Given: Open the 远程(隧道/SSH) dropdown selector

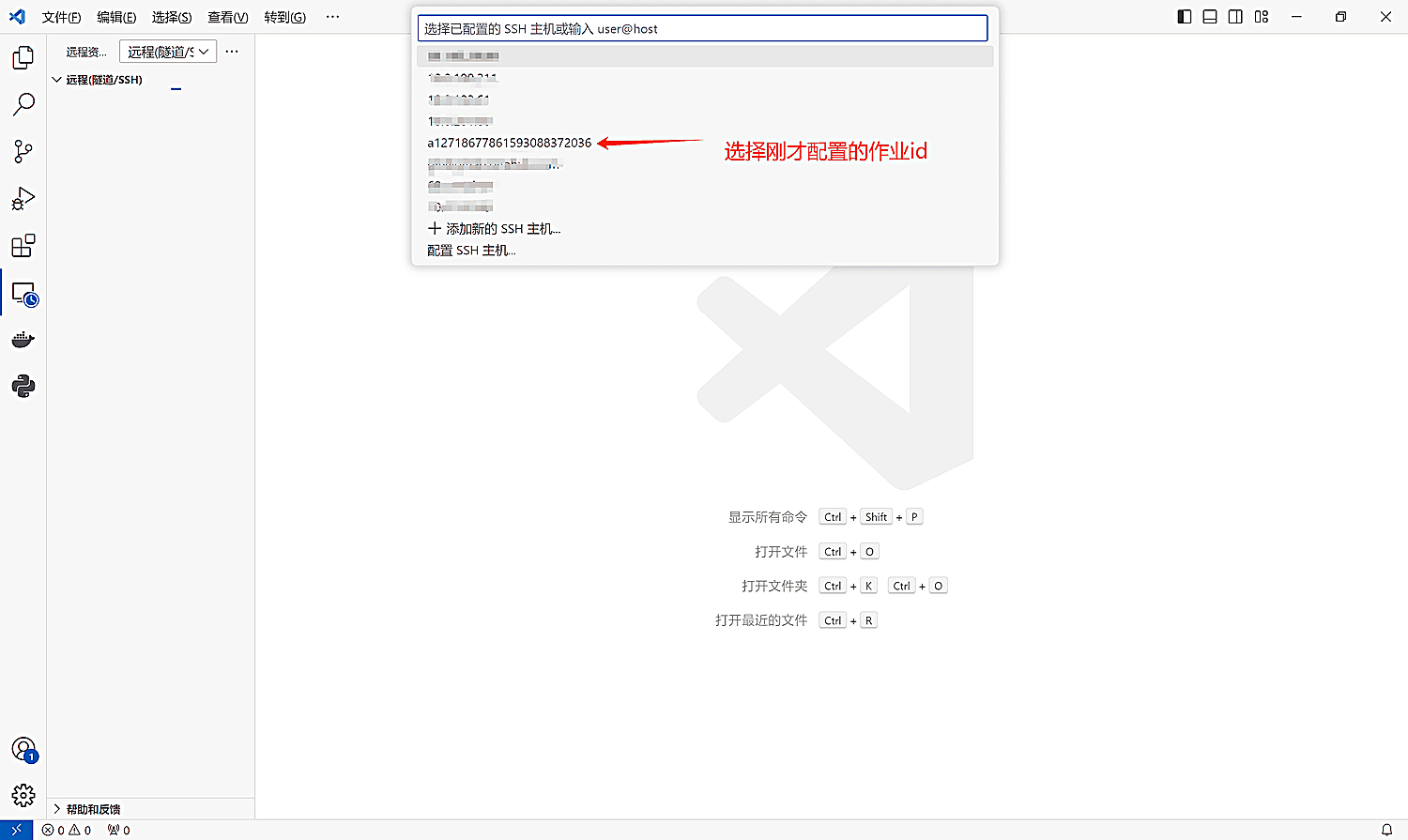Looking at the screenshot, I should (x=168, y=52).
